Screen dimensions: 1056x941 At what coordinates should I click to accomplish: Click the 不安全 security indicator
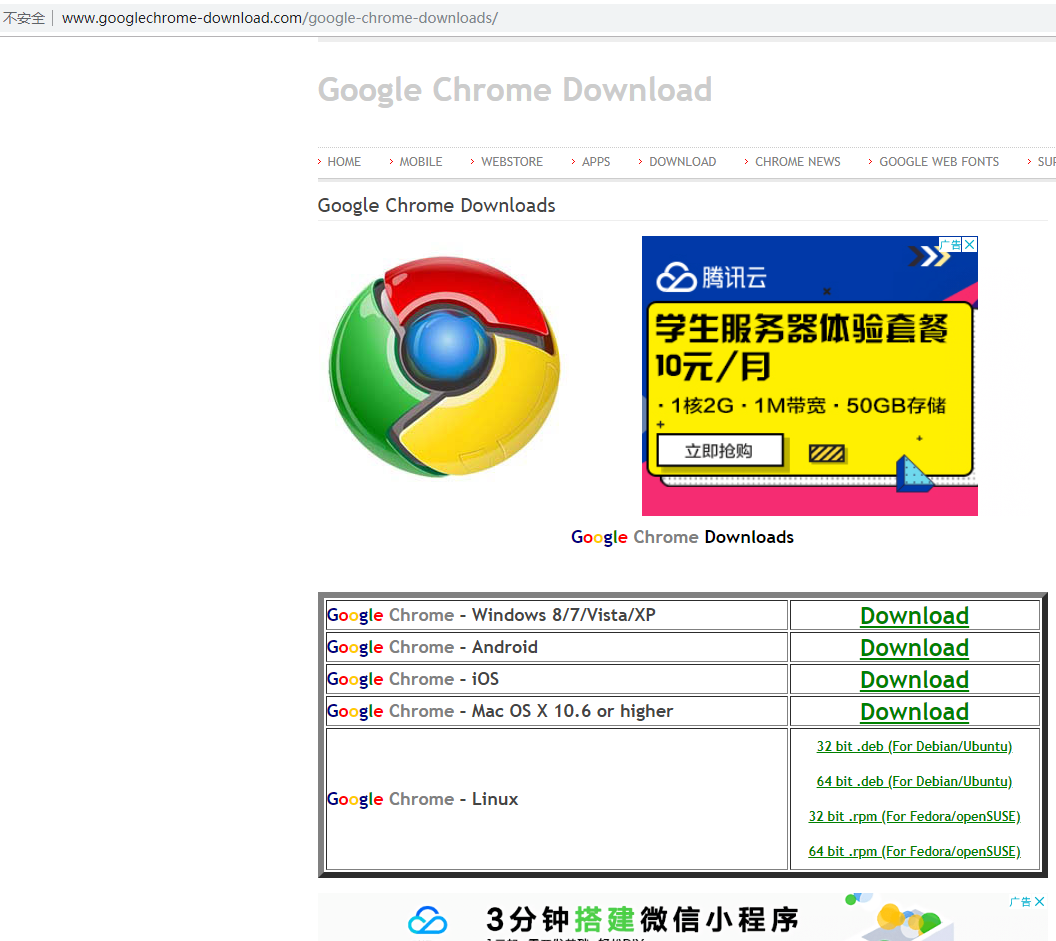24,18
